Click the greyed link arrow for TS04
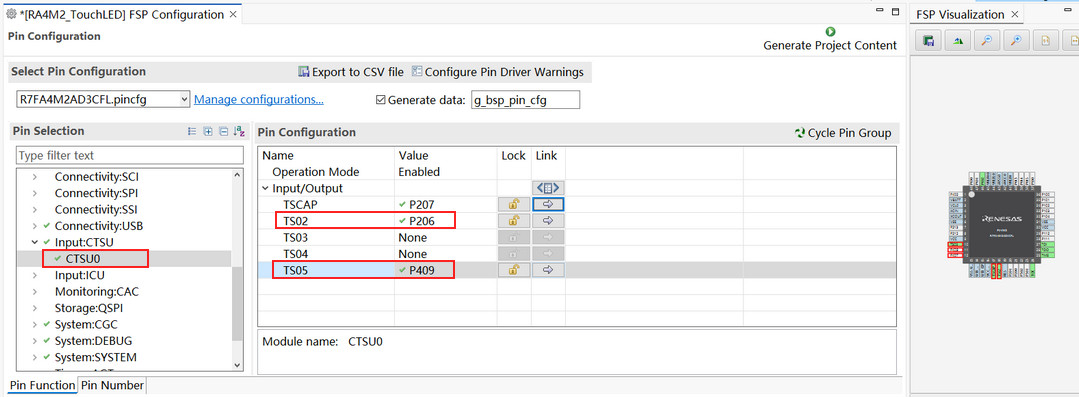The image size is (1079, 397). (x=548, y=254)
